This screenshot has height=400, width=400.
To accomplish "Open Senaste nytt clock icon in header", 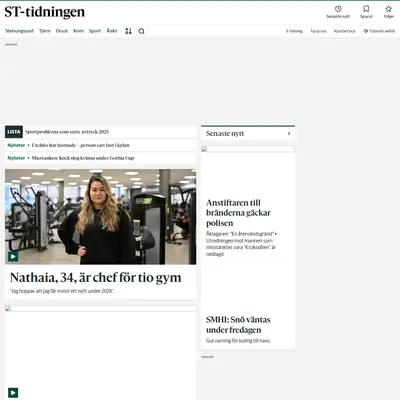I will tap(338, 9).
